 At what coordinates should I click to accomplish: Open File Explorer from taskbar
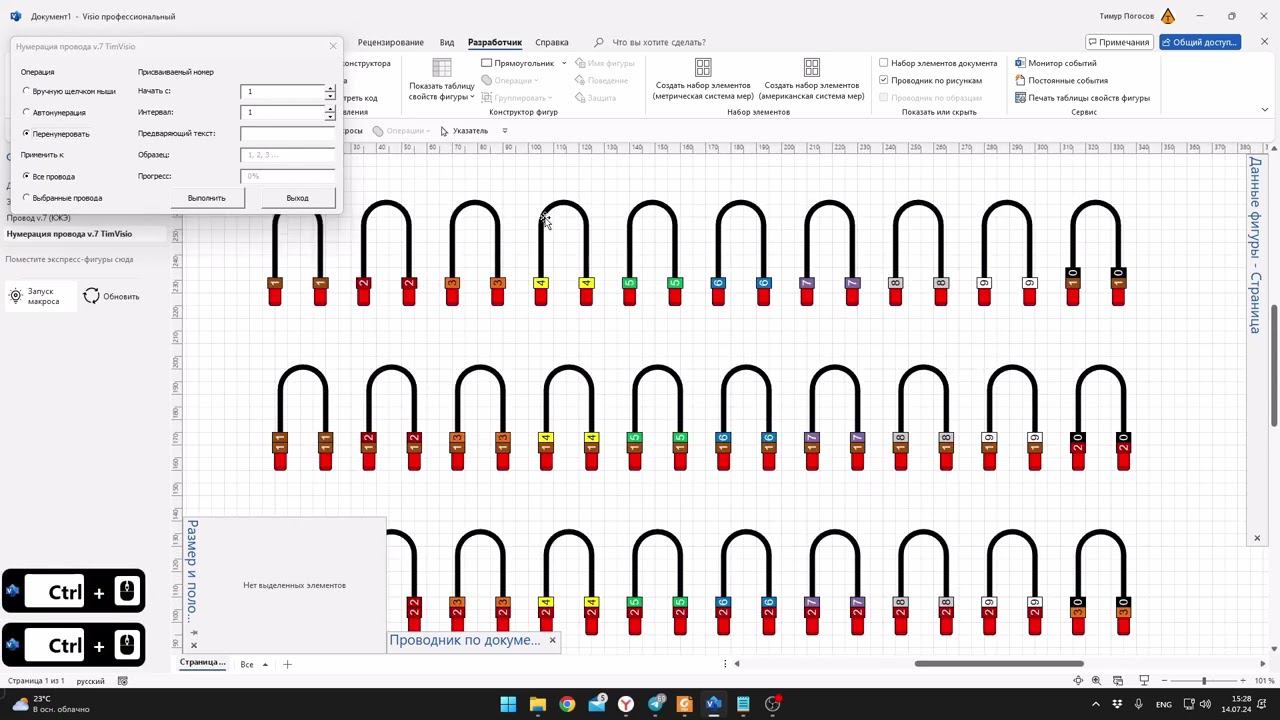coord(537,704)
